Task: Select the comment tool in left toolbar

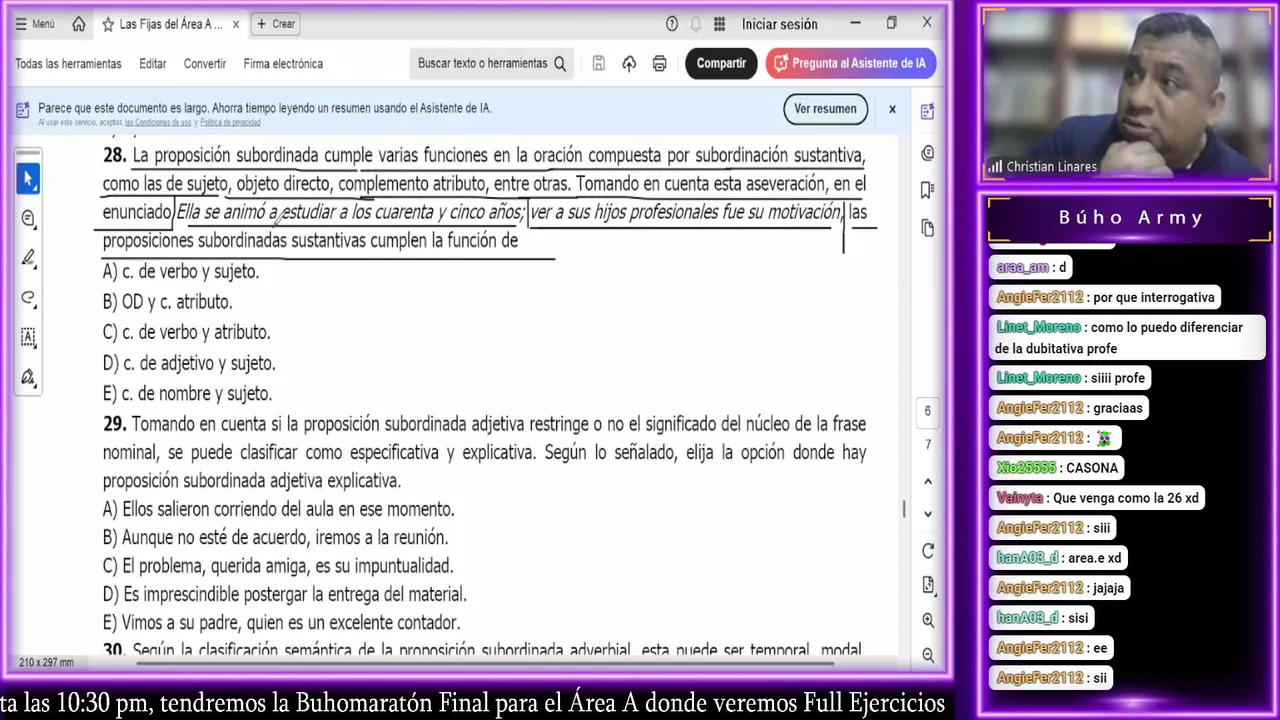Action: pyautogui.click(x=28, y=218)
